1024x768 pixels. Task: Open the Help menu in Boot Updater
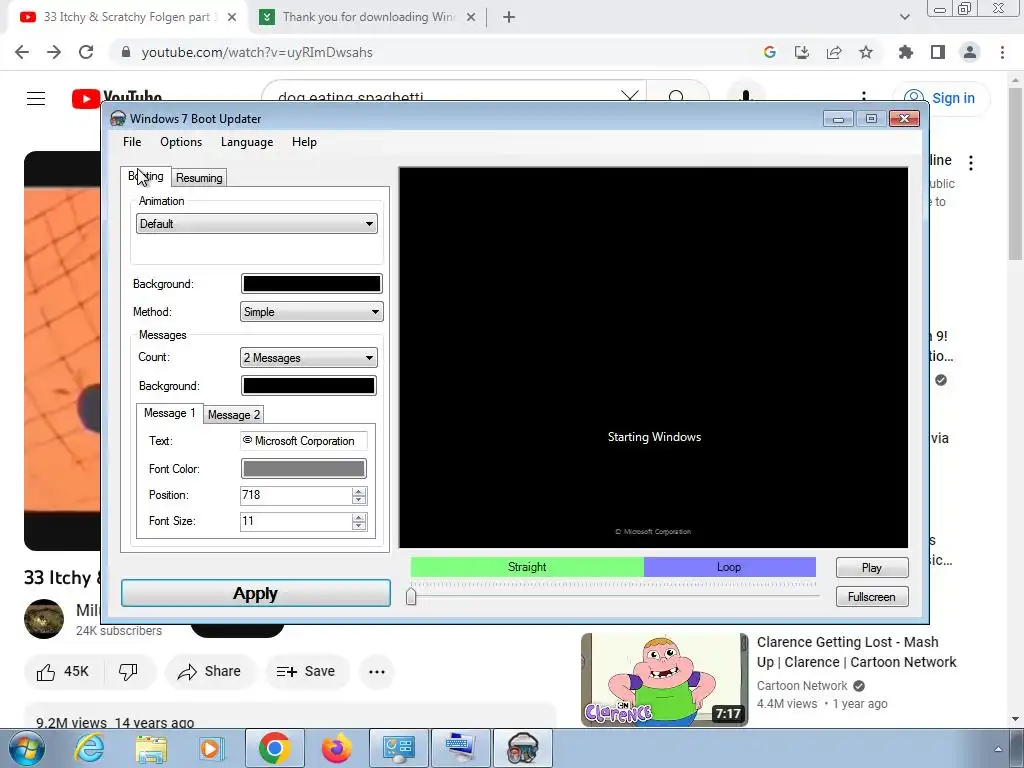(x=304, y=142)
